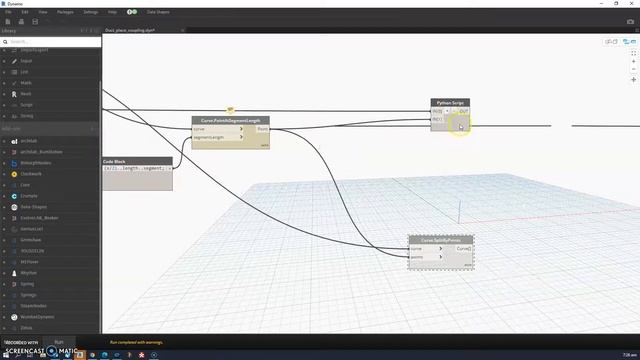
Task: Expand the Revit library category
Action: pyautogui.click(x=4, y=94)
